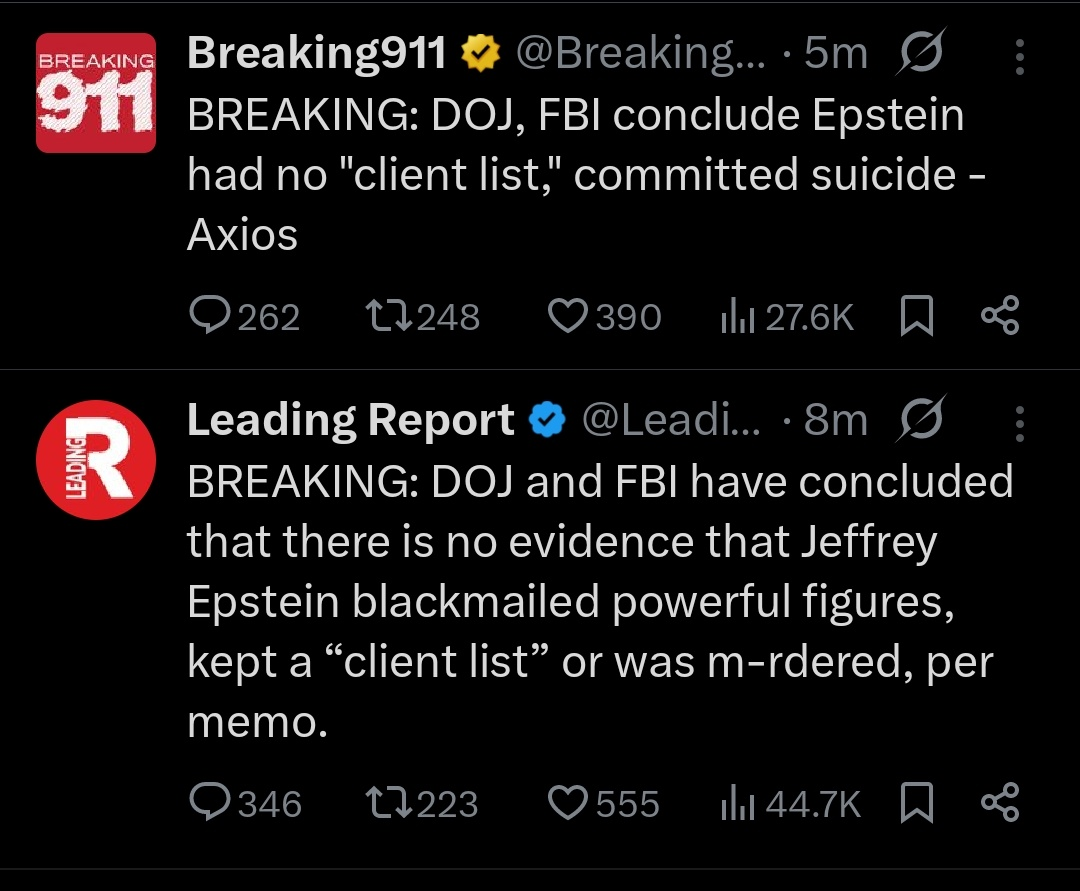Open Grok icon on Leading Report post
Screen dimensions: 1080x891
[921, 422]
